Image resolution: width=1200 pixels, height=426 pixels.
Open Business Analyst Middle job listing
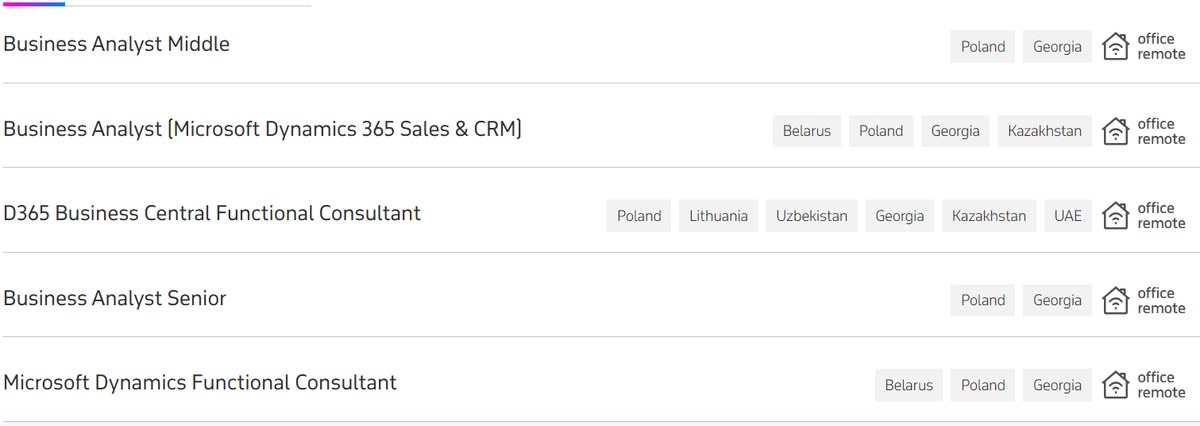tap(117, 44)
